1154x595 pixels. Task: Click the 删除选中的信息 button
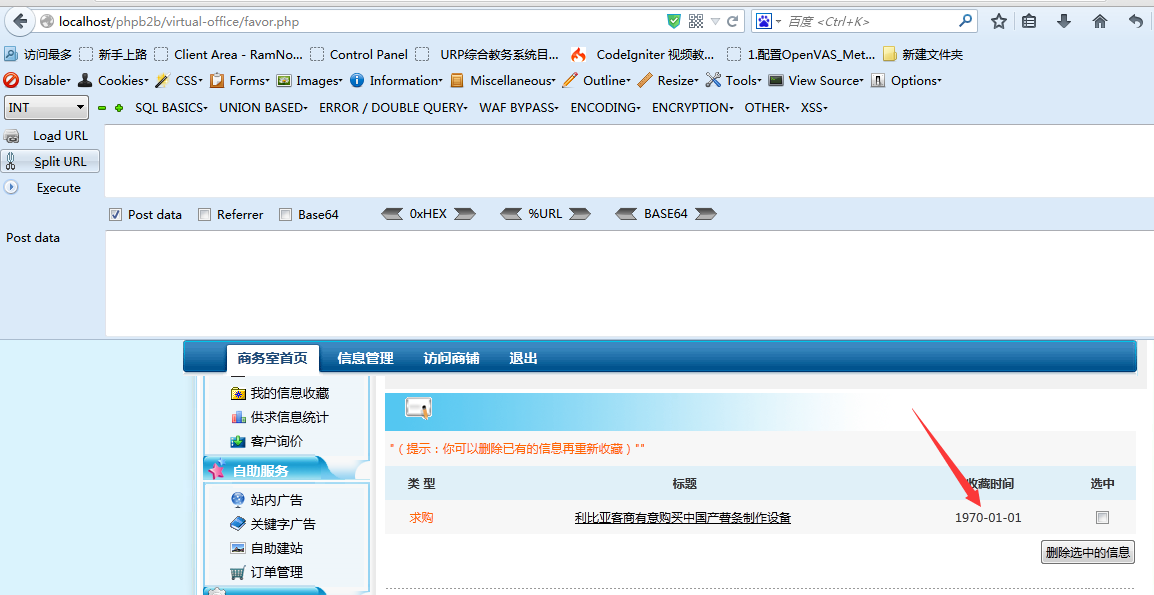click(1087, 552)
